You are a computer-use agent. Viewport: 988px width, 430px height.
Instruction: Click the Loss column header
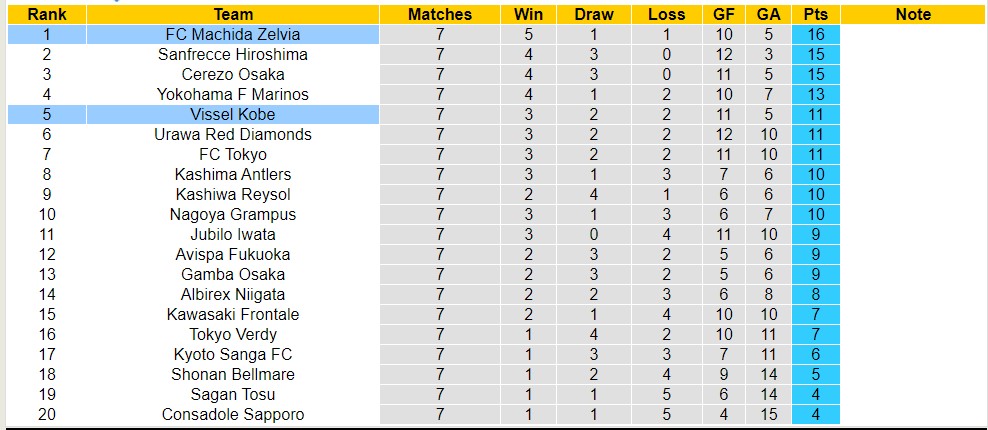click(666, 14)
